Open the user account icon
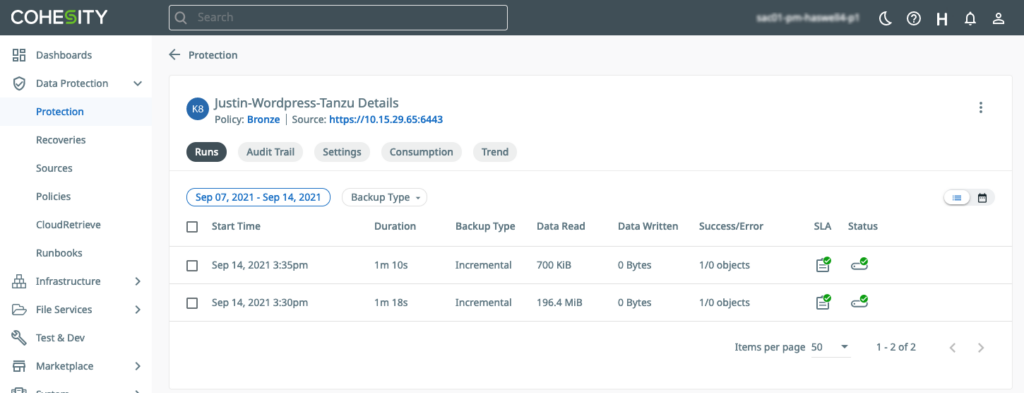 (x=999, y=18)
